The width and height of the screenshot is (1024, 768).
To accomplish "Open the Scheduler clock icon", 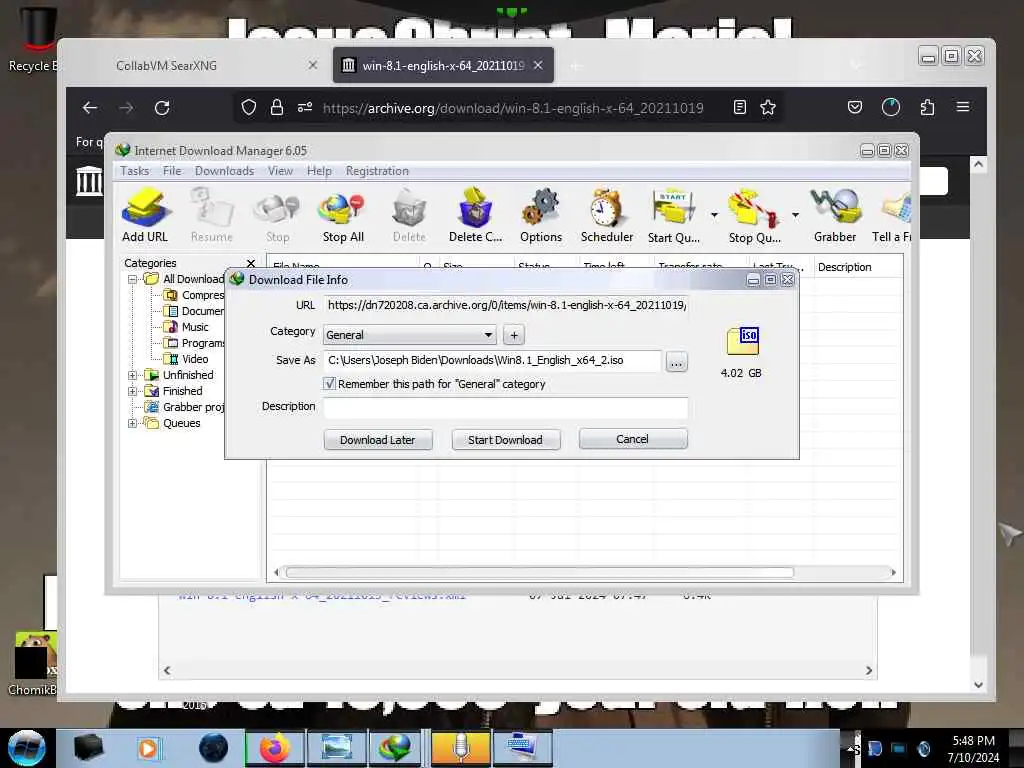I will coord(607,216).
